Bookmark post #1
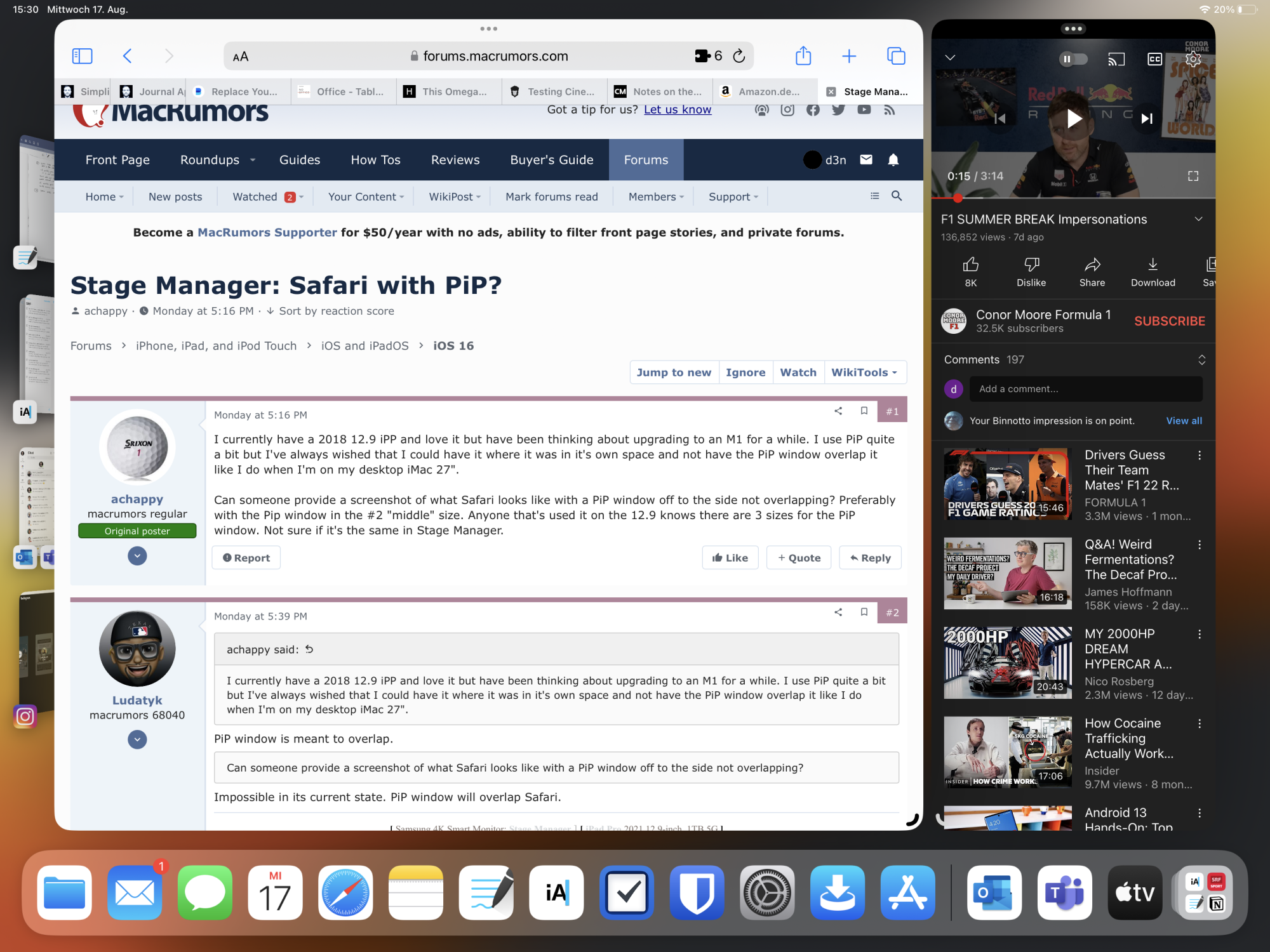Screen dimensions: 1270x952 (864, 411)
